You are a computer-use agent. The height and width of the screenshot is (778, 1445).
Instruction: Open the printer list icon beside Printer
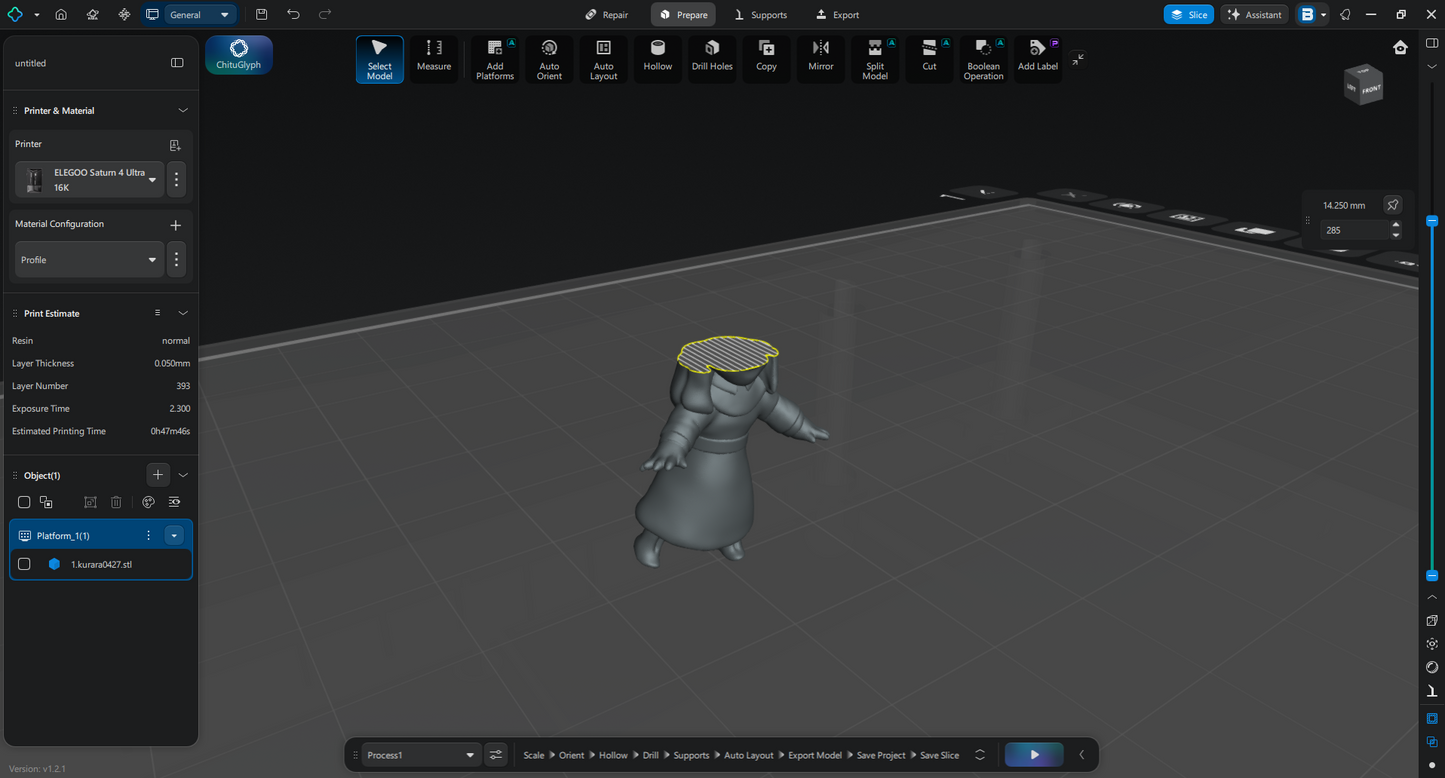coord(175,145)
